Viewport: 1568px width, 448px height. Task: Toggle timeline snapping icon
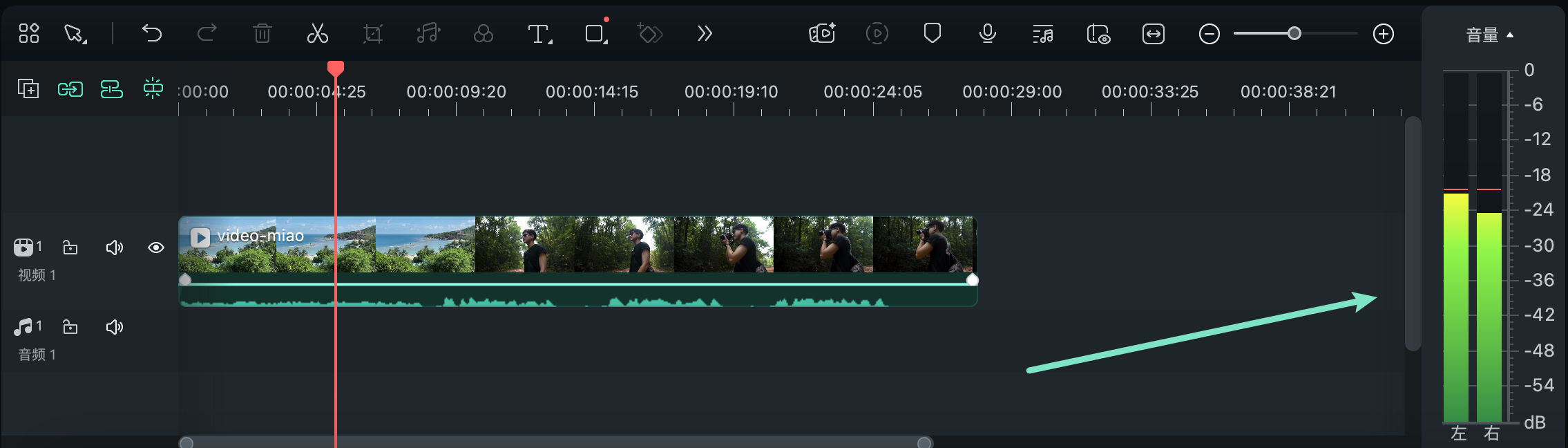coord(153,88)
